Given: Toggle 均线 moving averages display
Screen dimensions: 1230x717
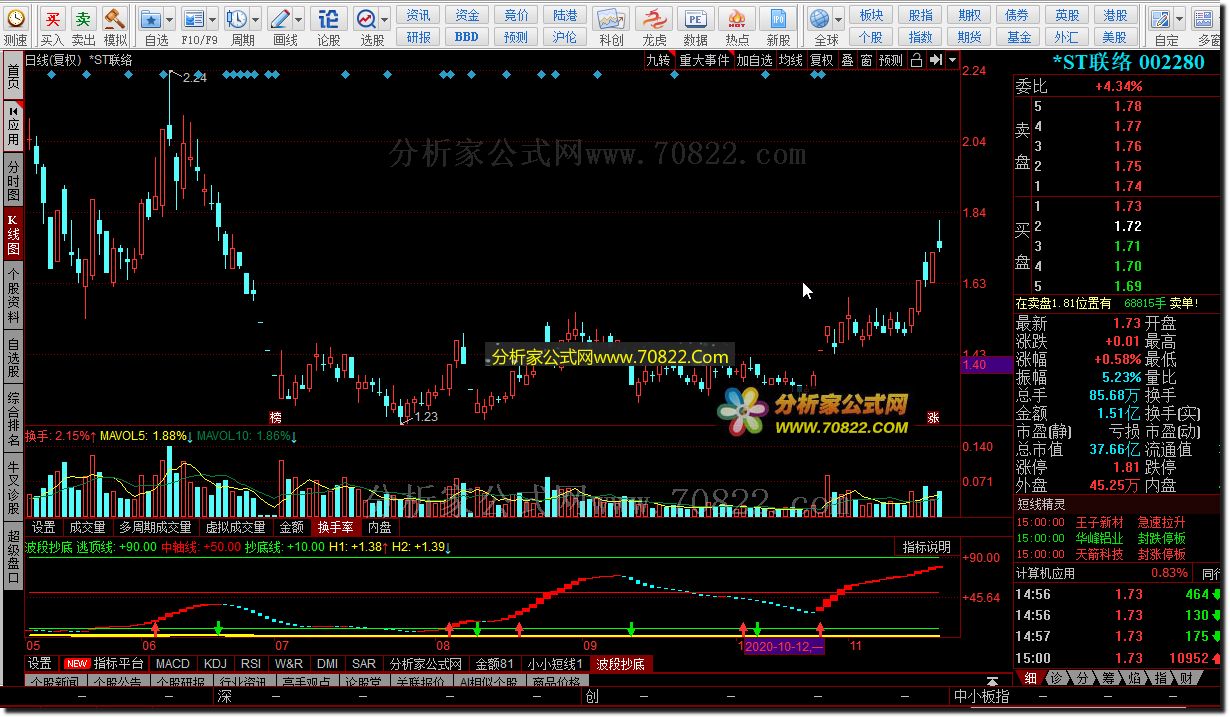Looking at the screenshot, I should coord(790,60).
